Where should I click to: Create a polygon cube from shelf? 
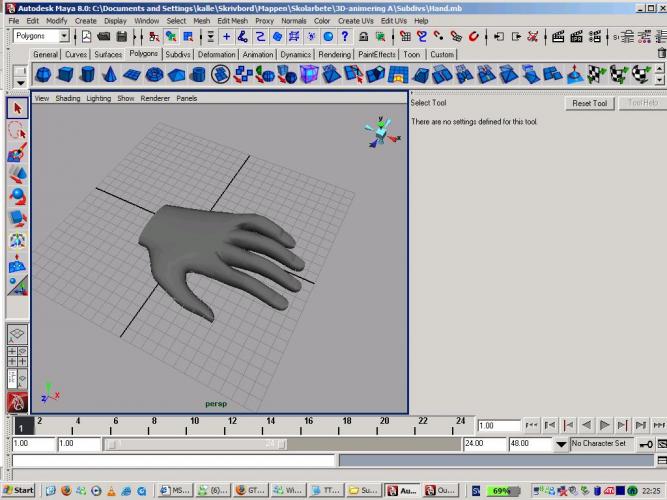[65, 74]
